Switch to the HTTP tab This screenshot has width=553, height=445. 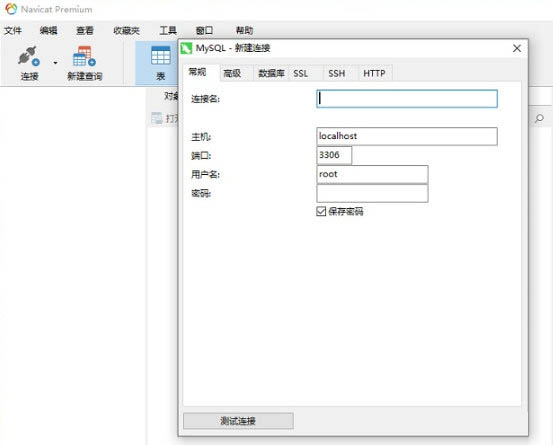coord(375,73)
